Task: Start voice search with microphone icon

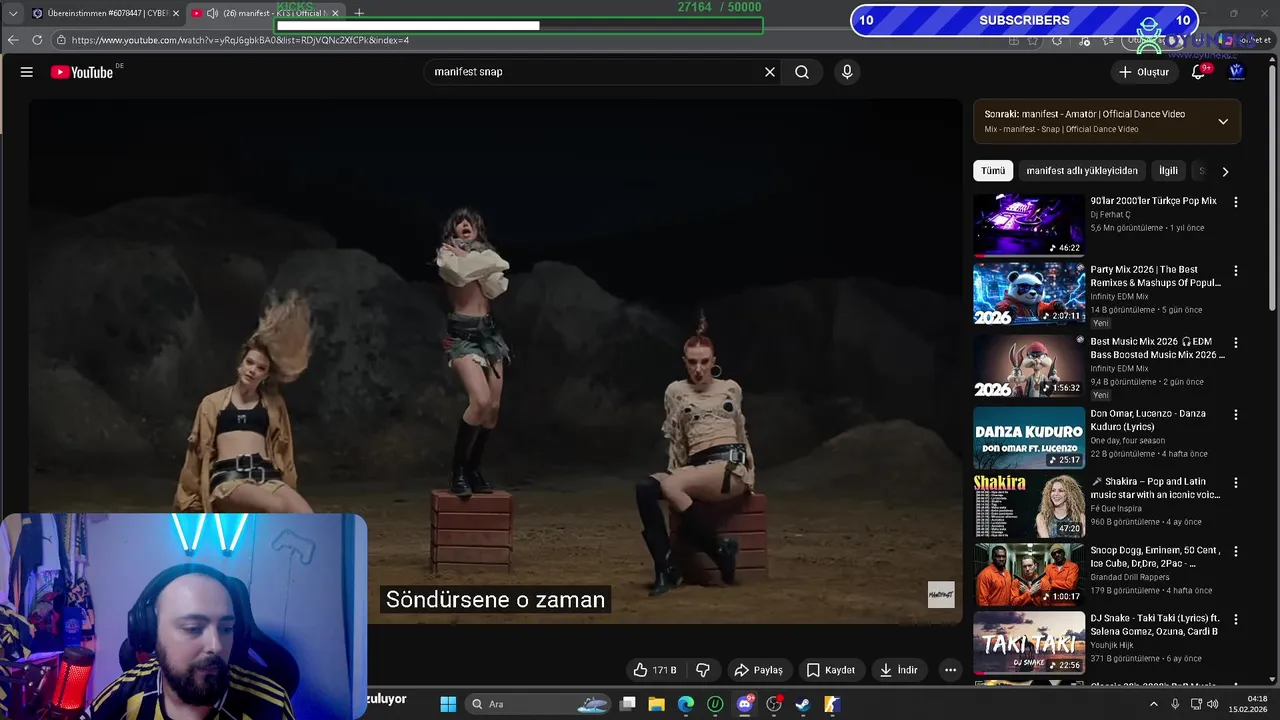Action: 847,72
